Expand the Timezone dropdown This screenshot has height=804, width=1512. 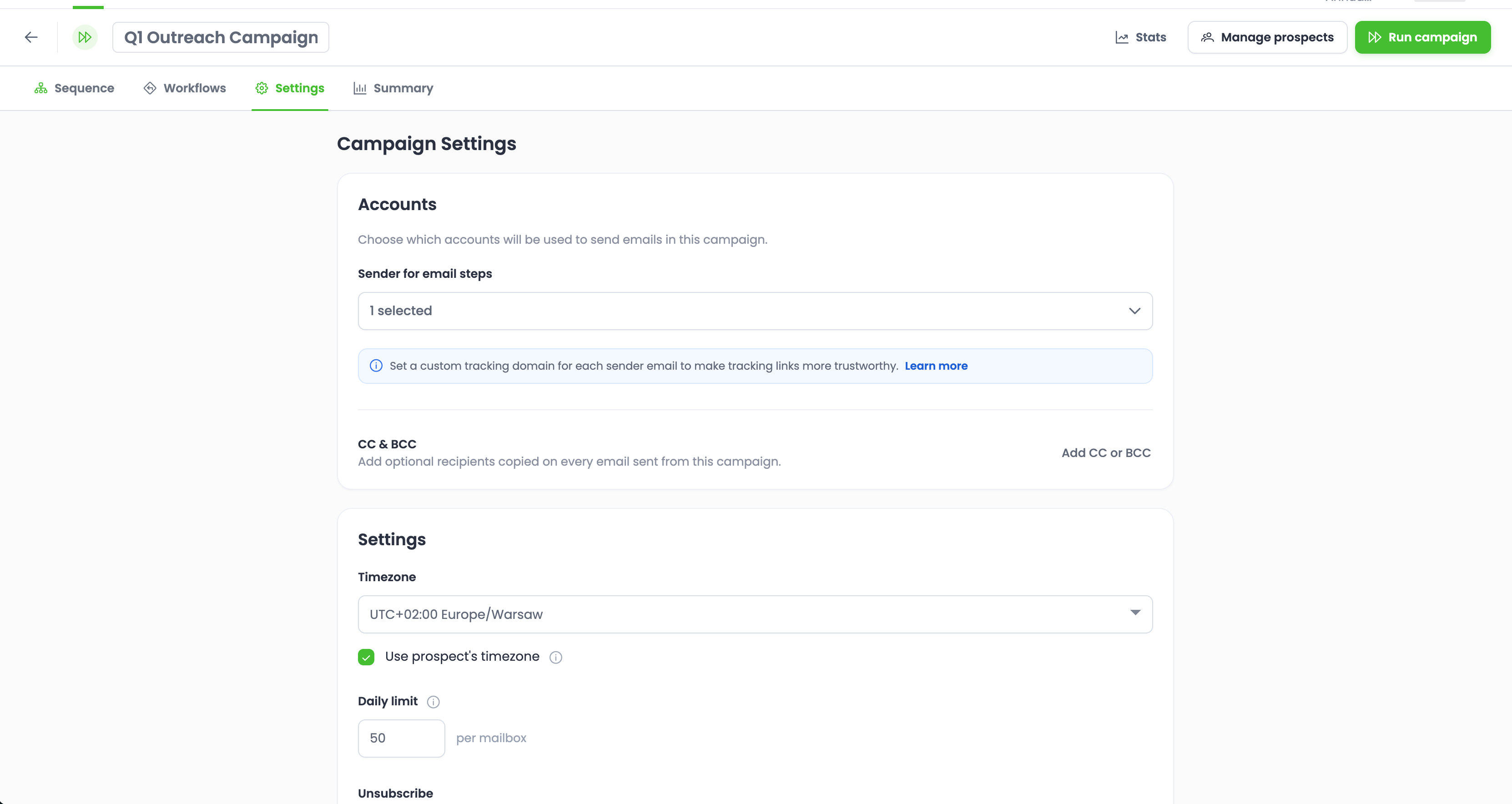click(x=755, y=614)
